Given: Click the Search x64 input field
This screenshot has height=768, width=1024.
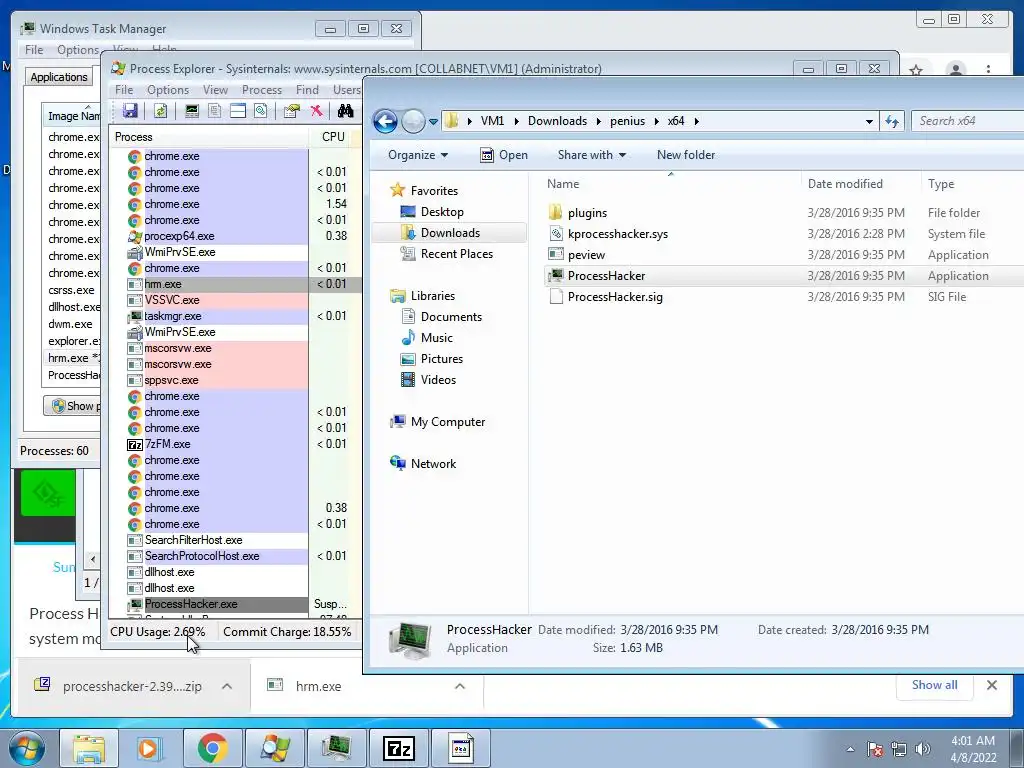Looking at the screenshot, I should (968, 121).
